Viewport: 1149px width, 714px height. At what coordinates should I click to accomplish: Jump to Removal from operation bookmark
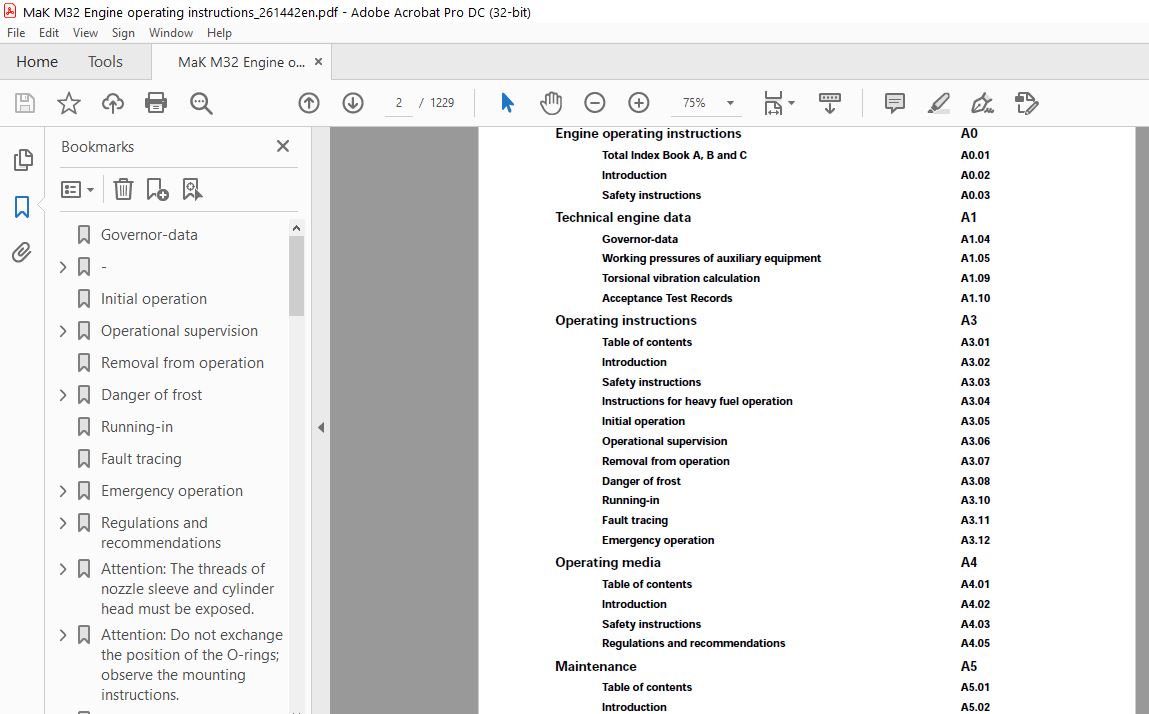tap(182, 363)
